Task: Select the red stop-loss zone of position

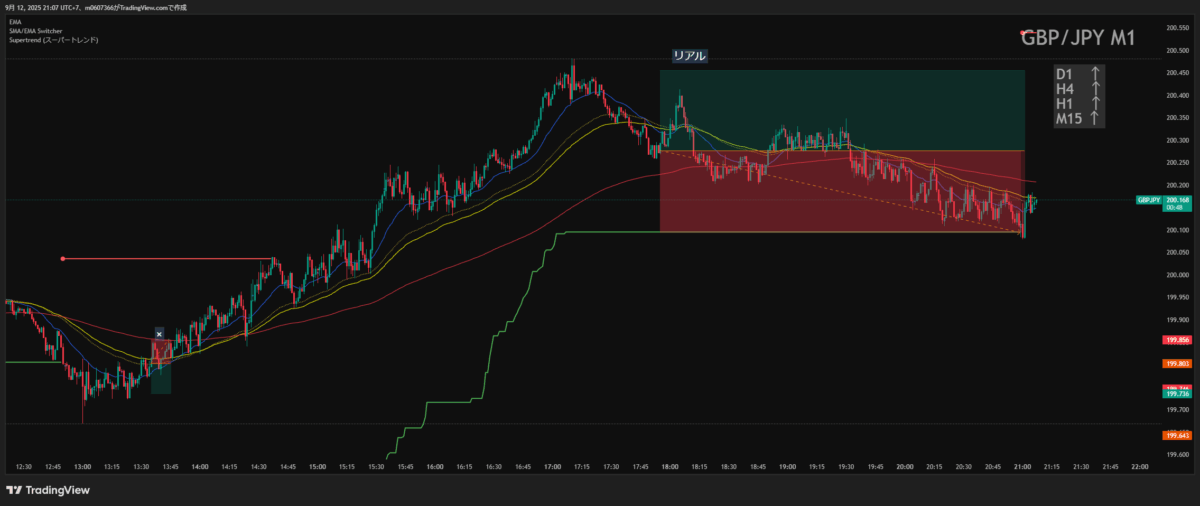Action: point(842,192)
